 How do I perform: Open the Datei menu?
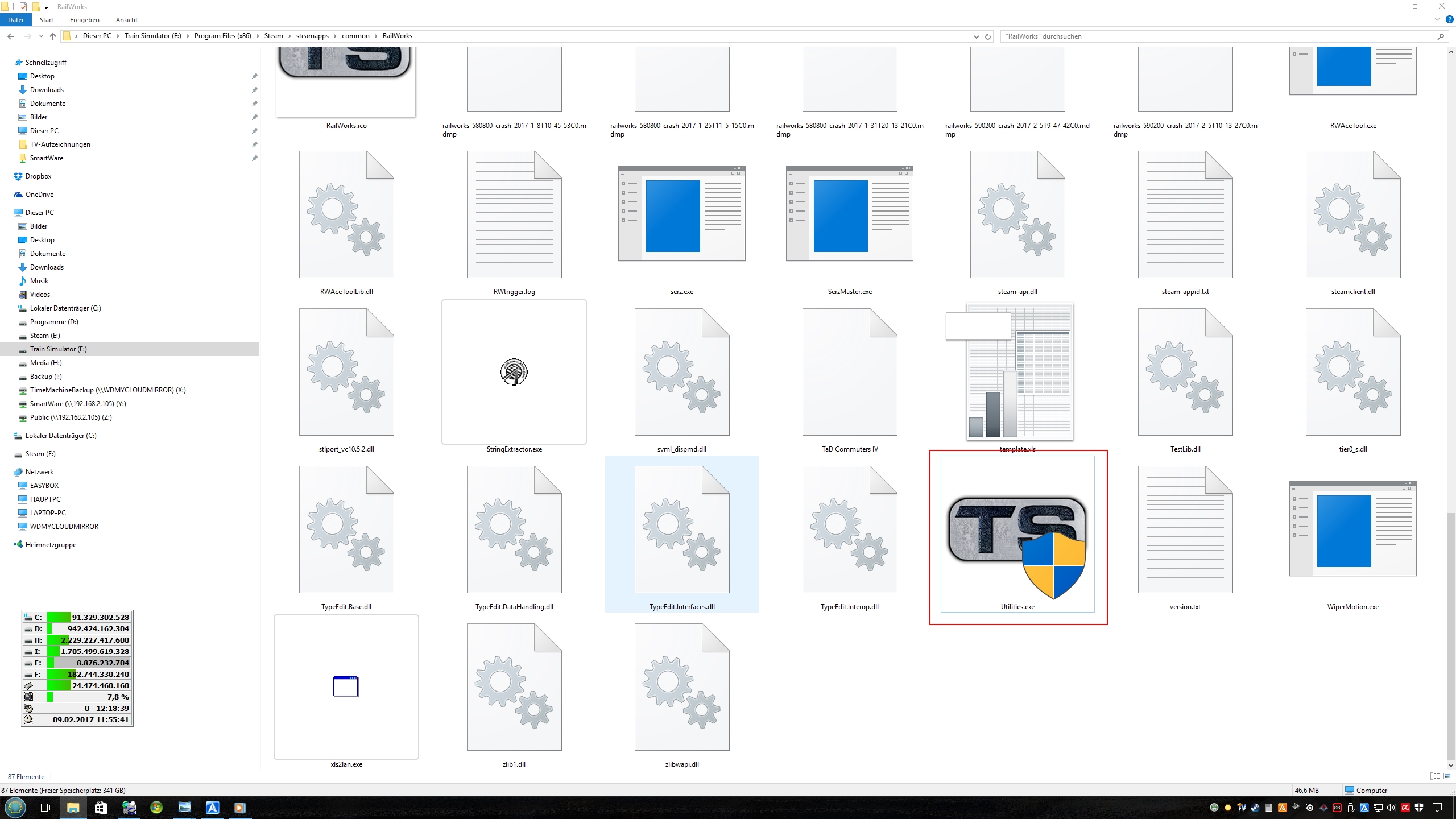(x=15, y=20)
